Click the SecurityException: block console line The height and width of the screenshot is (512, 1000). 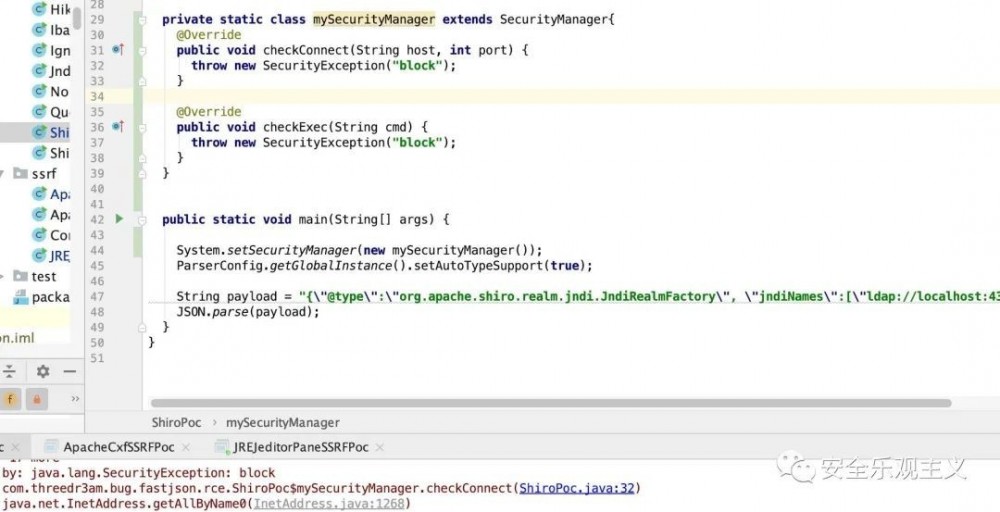pyautogui.click(x=138, y=473)
